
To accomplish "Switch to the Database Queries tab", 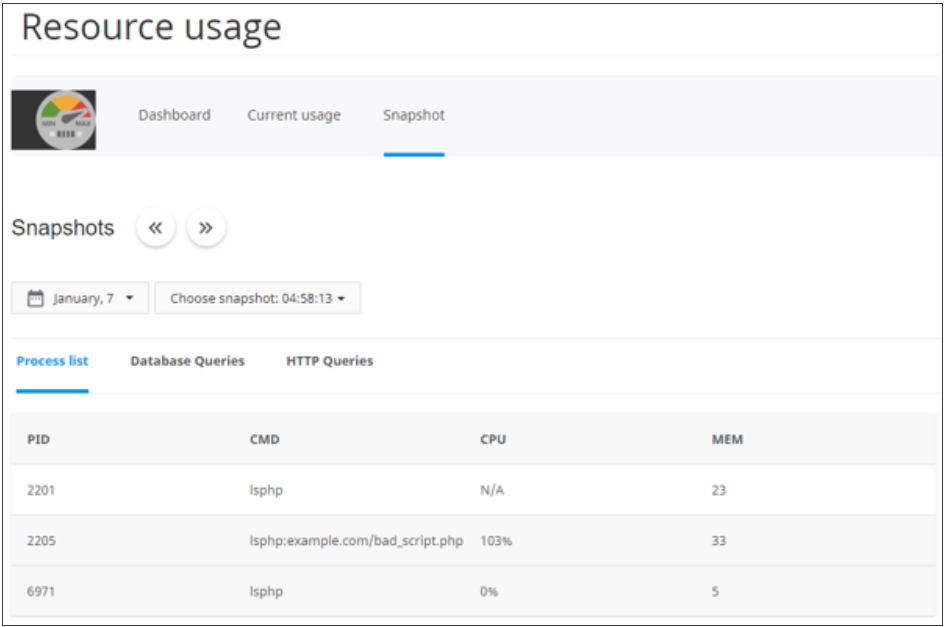I will click(x=188, y=360).
